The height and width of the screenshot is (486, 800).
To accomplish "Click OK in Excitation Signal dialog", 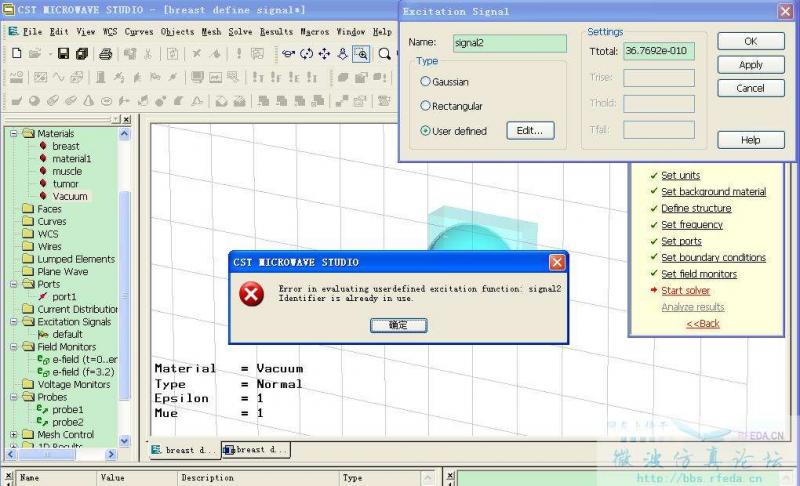I will coord(751,41).
